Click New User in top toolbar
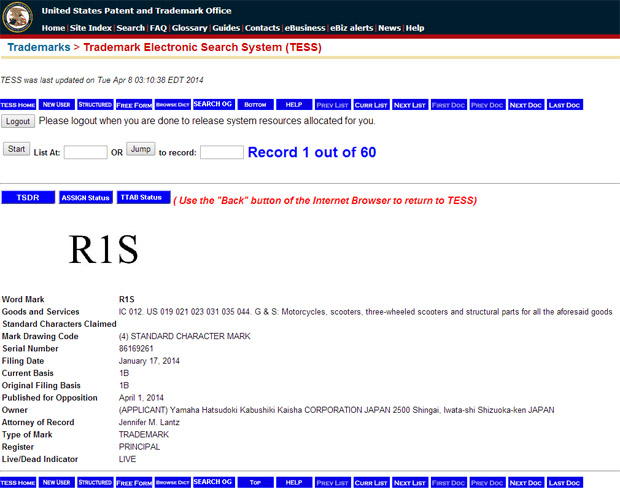Viewport: 620px width, 497px height. tap(57, 105)
